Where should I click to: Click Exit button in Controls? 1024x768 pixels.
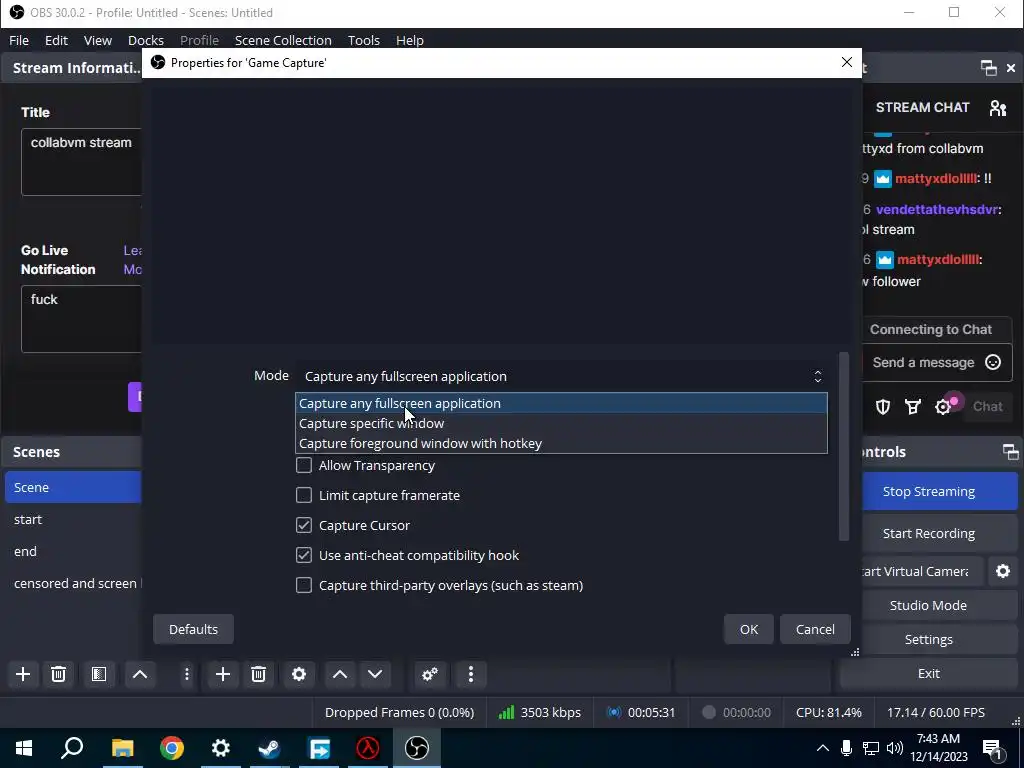click(929, 673)
